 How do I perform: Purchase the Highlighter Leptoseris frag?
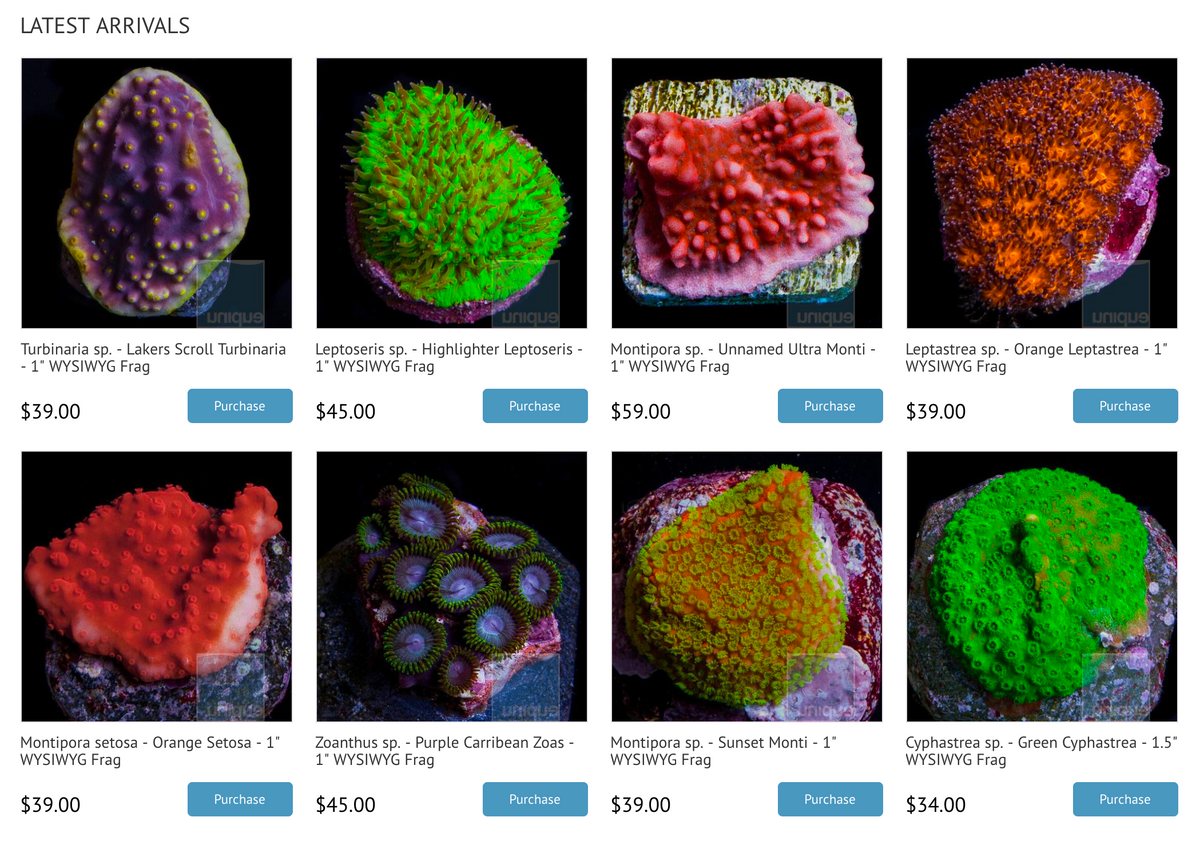[x=535, y=406]
